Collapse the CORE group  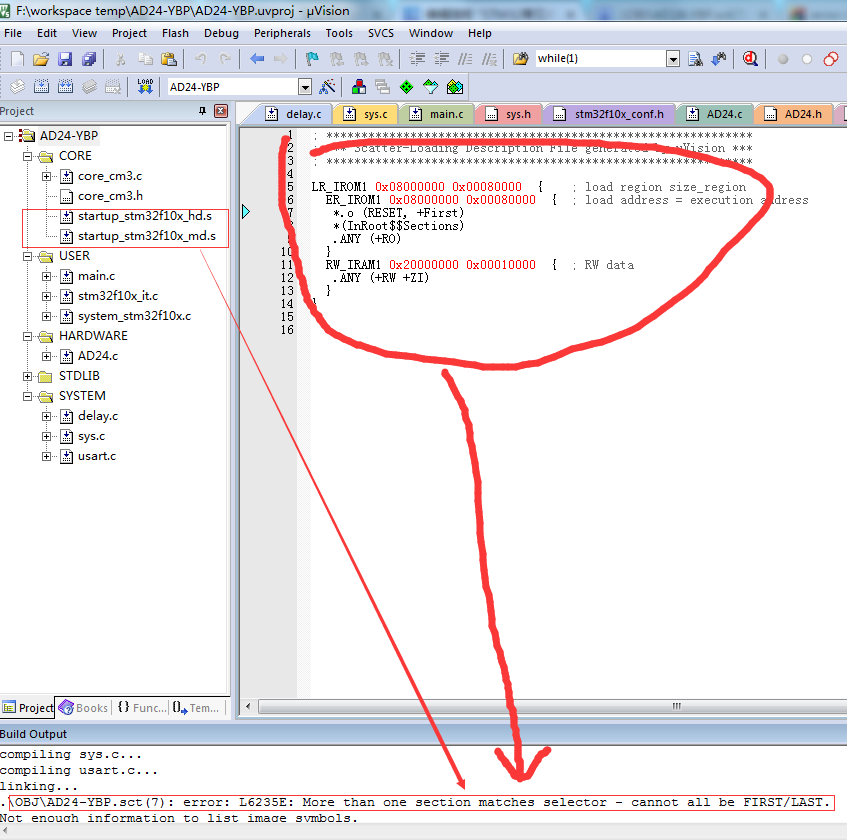click(x=28, y=156)
